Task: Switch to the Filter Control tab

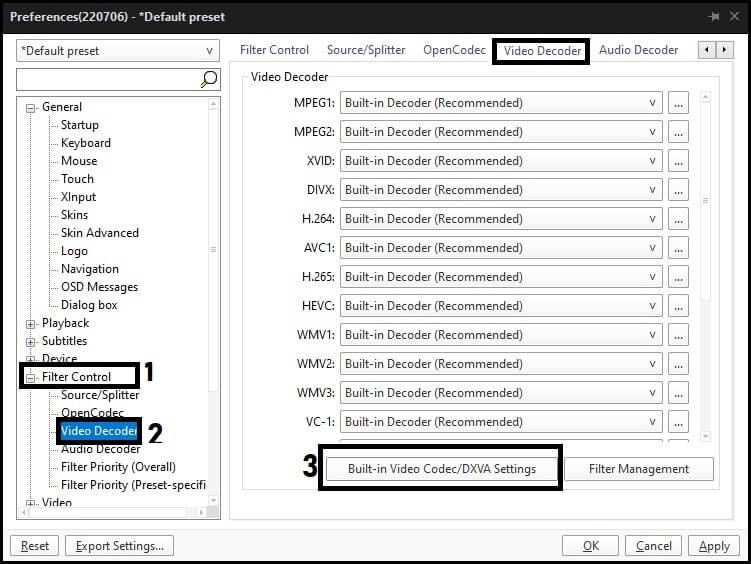Action: (274, 50)
